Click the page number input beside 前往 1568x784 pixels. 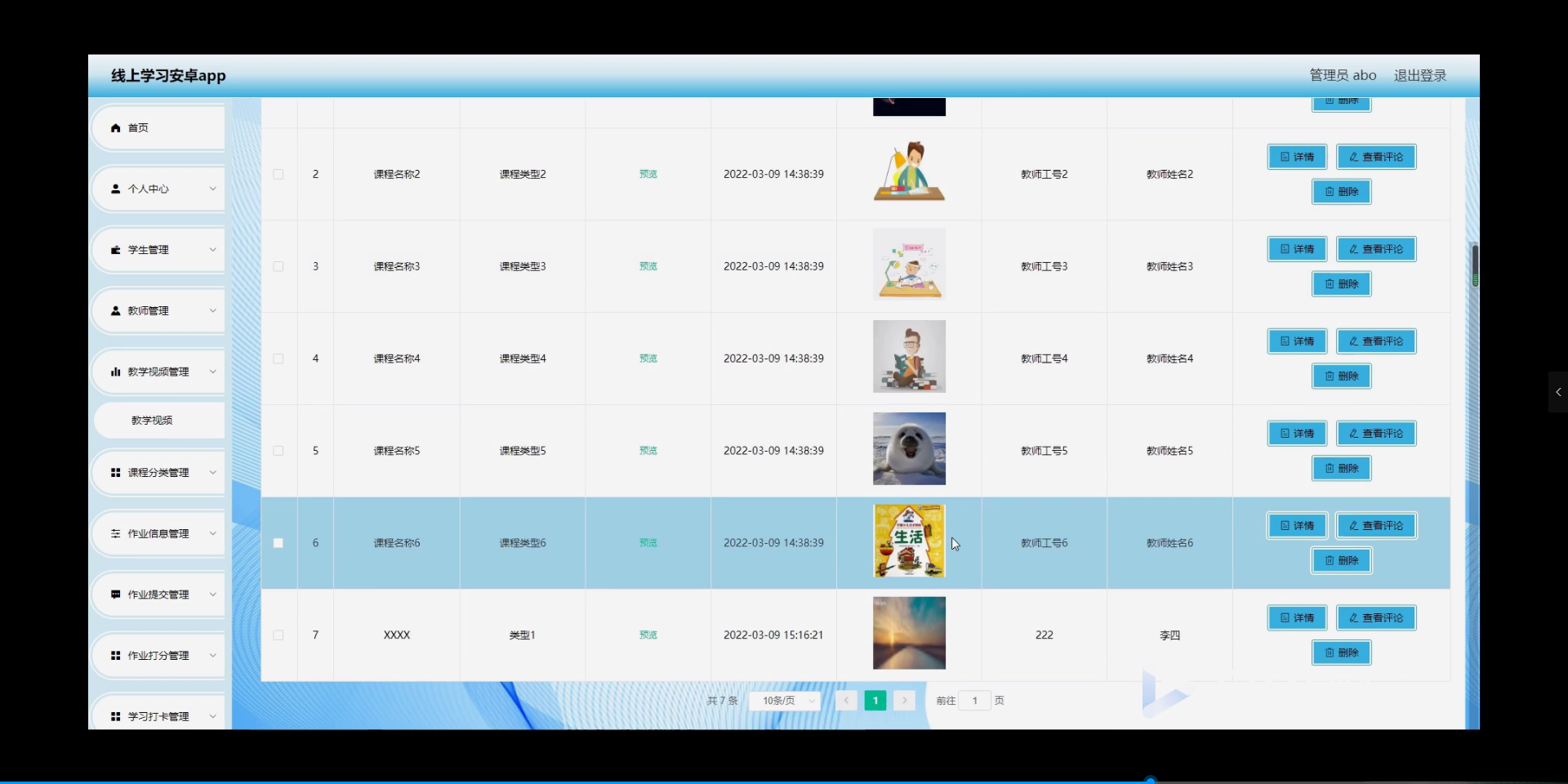click(x=973, y=701)
